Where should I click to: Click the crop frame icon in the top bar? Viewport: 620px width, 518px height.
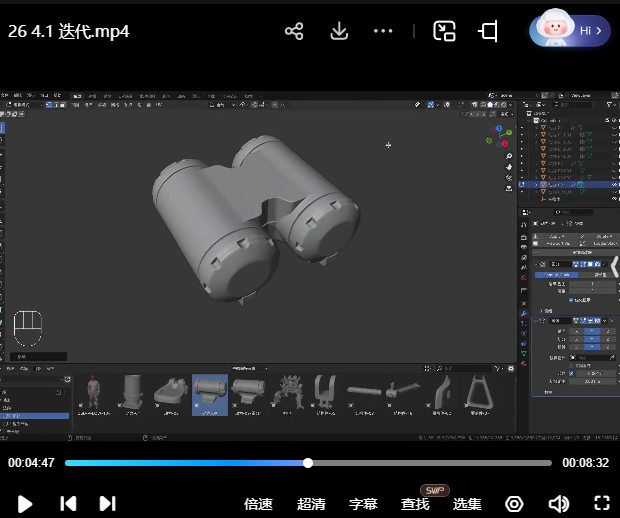488,31
